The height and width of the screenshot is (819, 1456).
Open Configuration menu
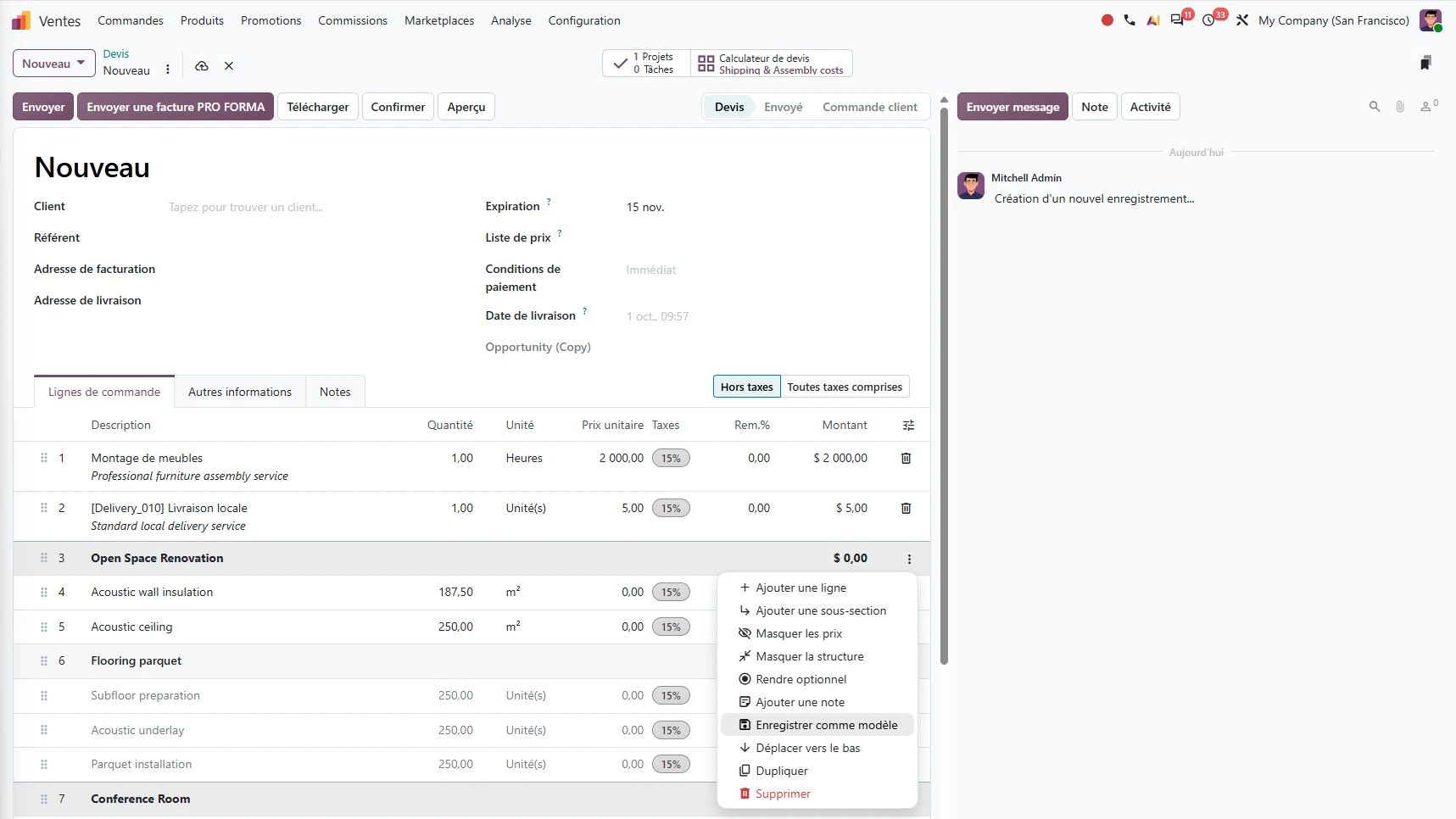pyautogui.click(x=584, y=20)
